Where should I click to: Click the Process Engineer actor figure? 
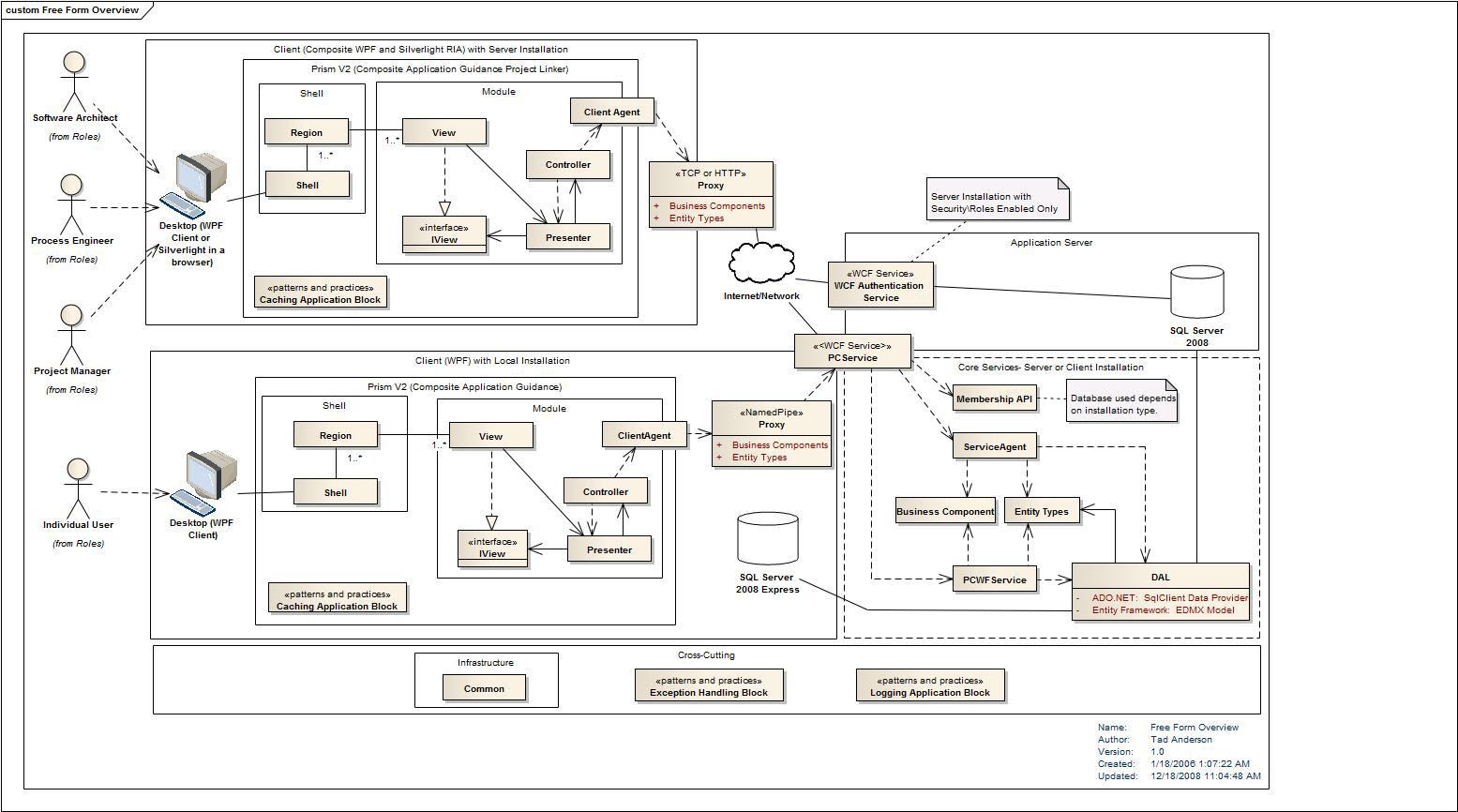pos(71,203)
